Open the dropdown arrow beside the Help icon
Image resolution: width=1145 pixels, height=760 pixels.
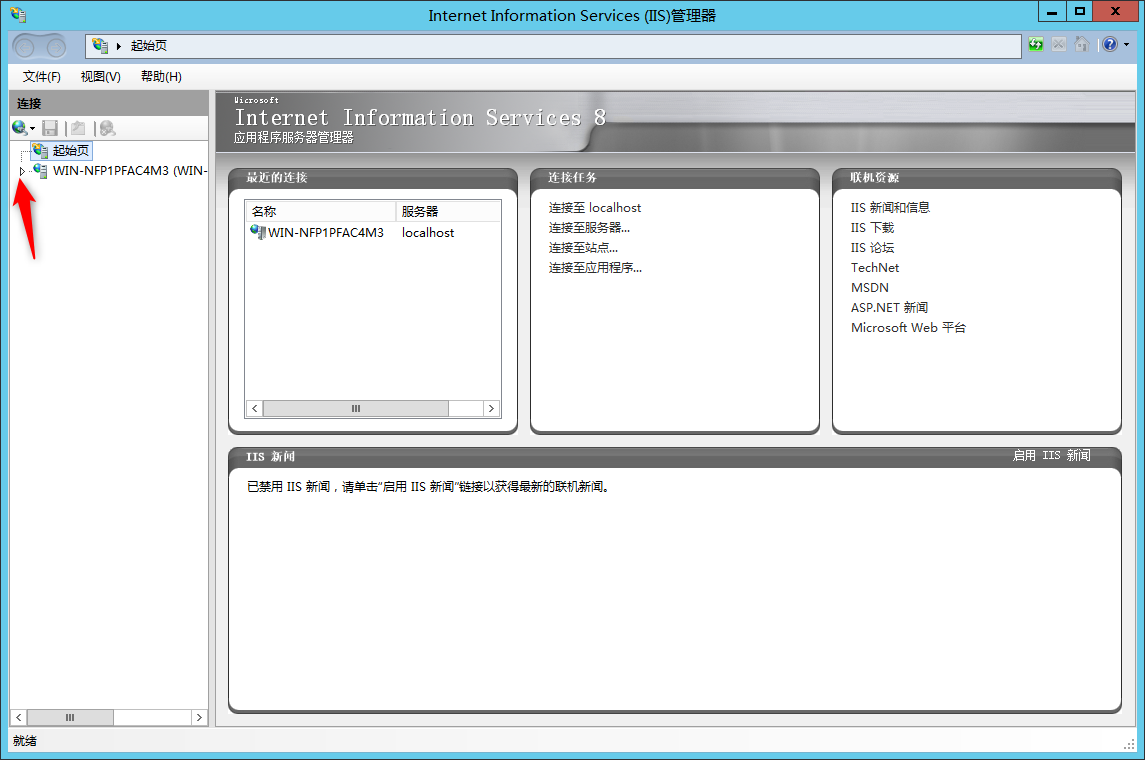click(x=1126, y=45)
